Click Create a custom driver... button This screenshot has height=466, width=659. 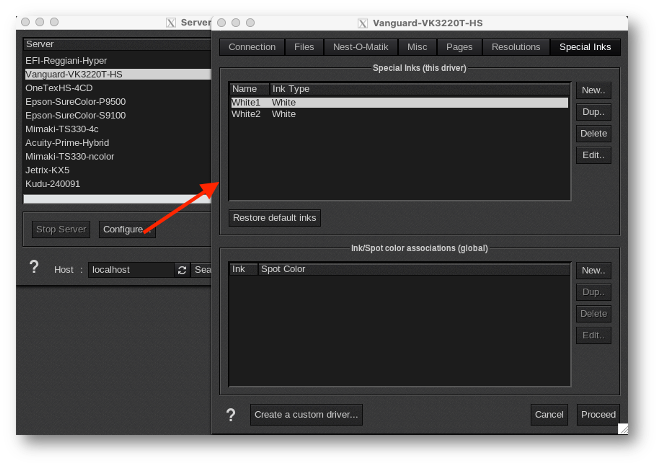(x=306, y=415)
